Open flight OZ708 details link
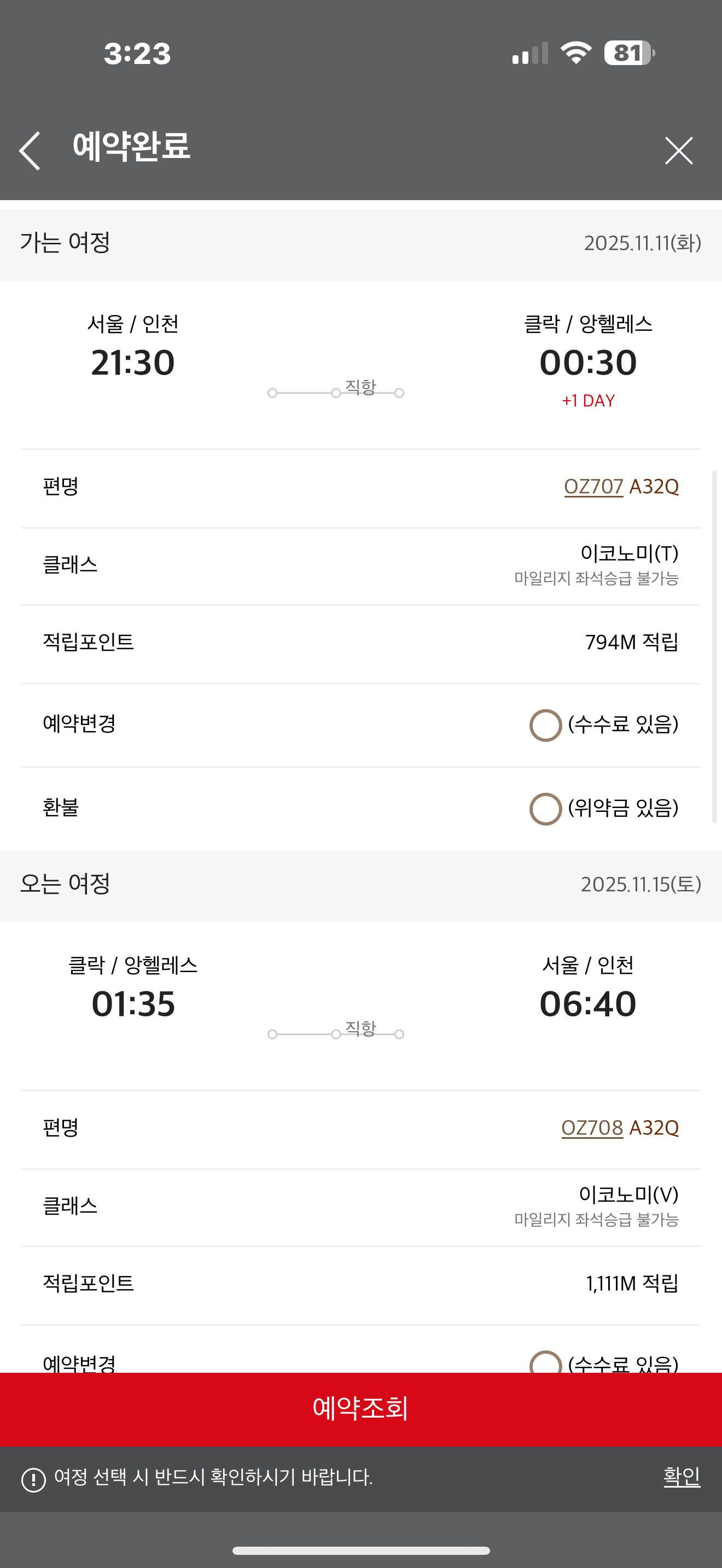The width and height of the screenshot is (722, 1568). coord(592,1128)
